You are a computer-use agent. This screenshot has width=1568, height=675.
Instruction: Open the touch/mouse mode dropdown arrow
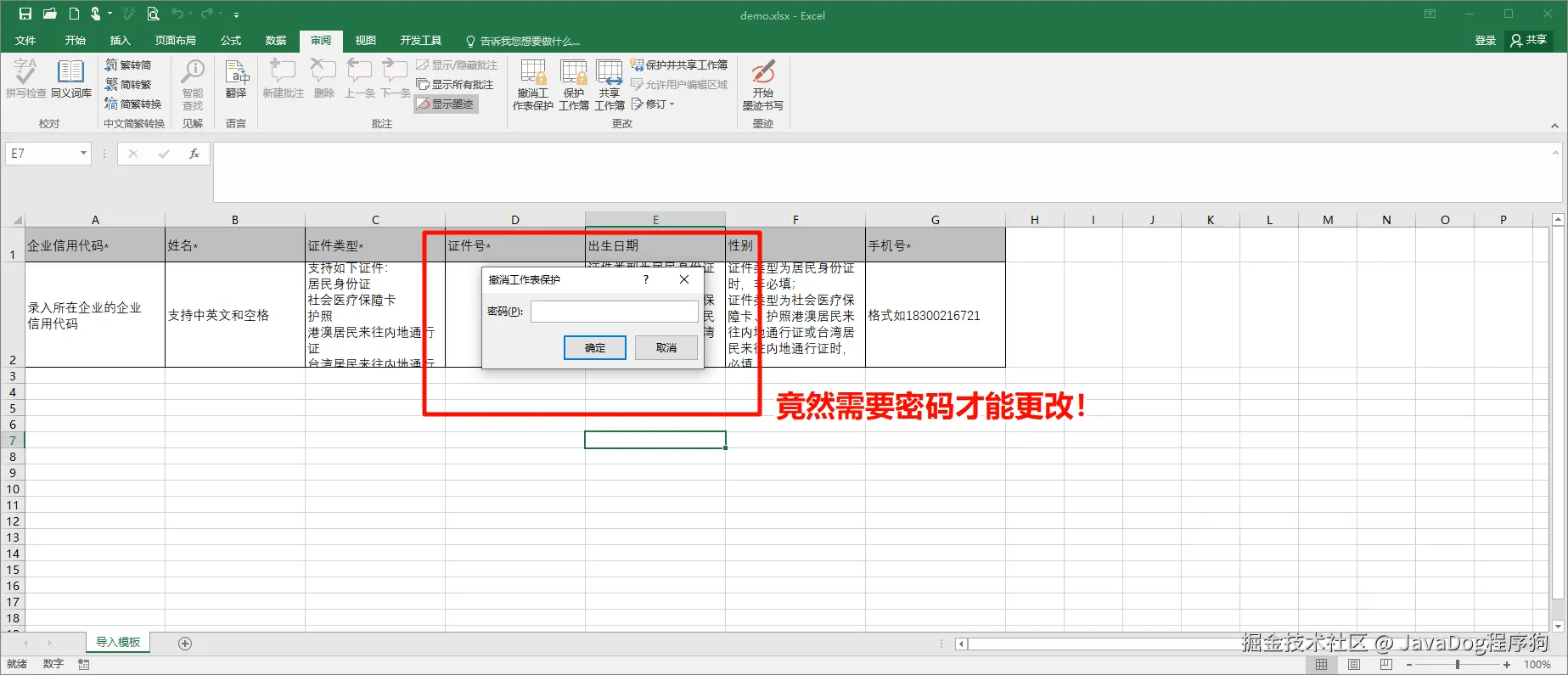click(x=110, y=14)
